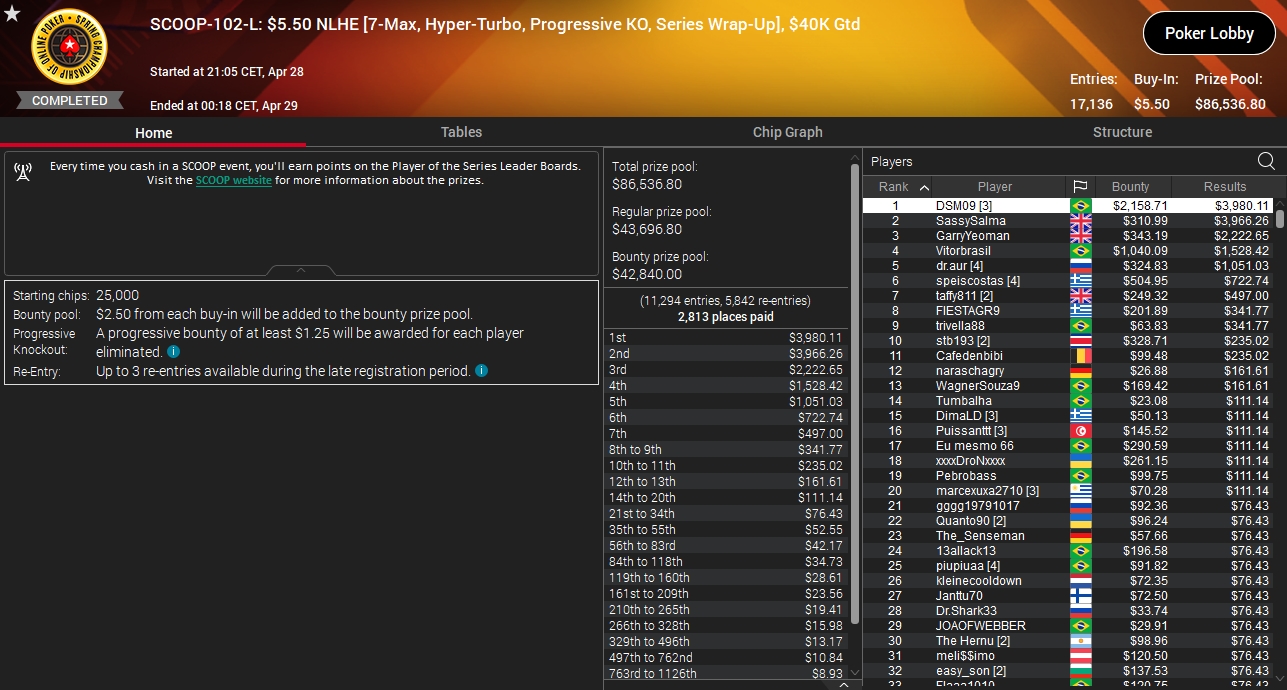Click the flag icon in FIESTAGR9 row
Screen dimensions: 1287x690
tap(1080, 311)
